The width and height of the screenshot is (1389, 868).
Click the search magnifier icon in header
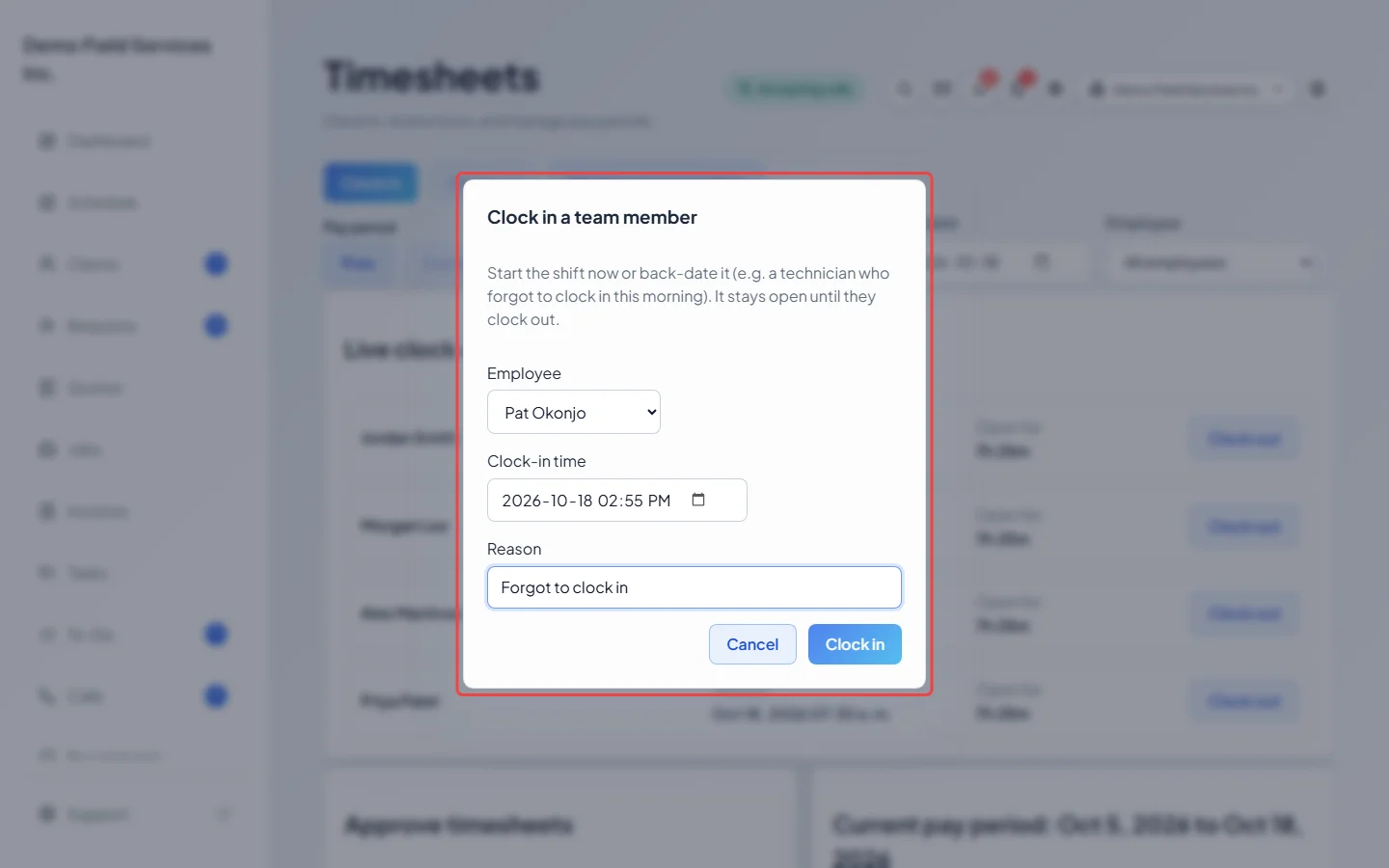[x=904, y=89]
